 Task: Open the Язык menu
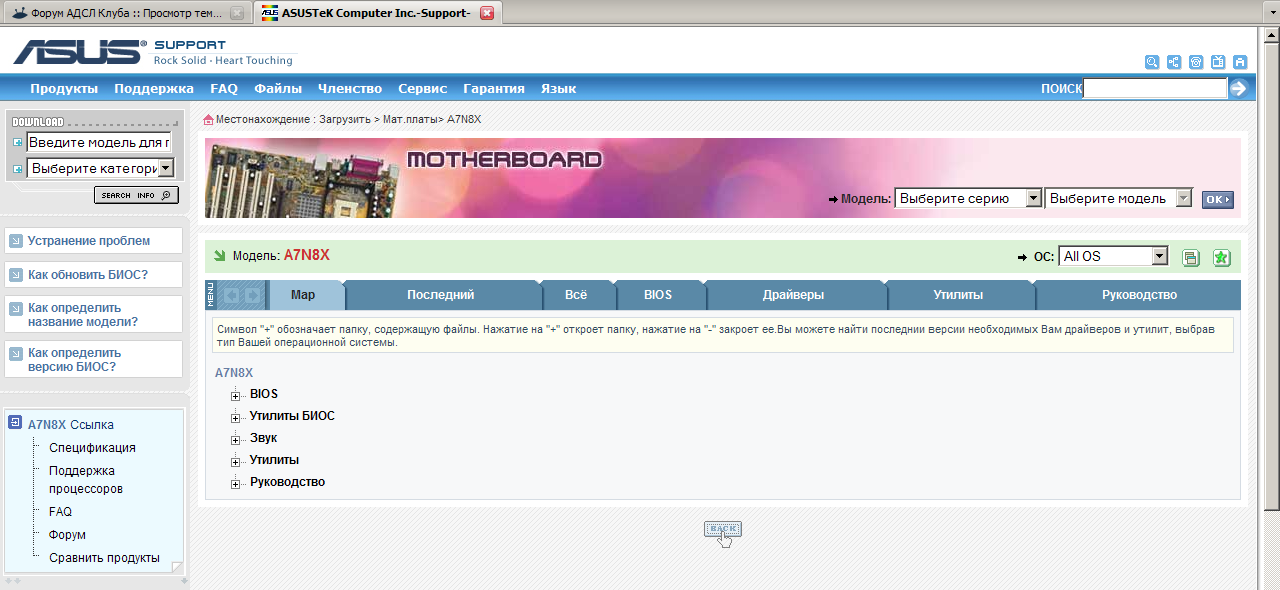coord(558,88)
